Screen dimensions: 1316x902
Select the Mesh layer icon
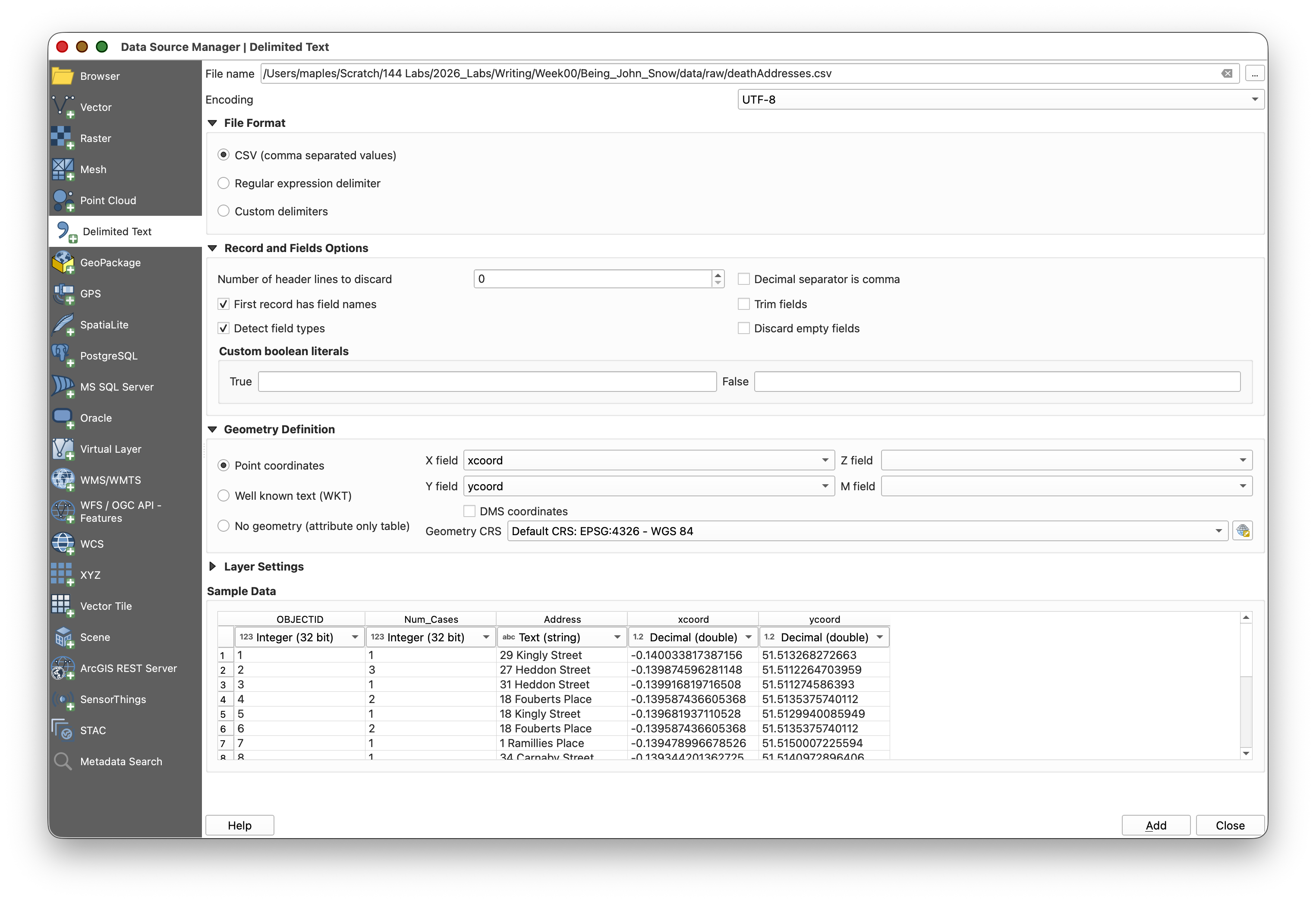click(x=63, y=169)
